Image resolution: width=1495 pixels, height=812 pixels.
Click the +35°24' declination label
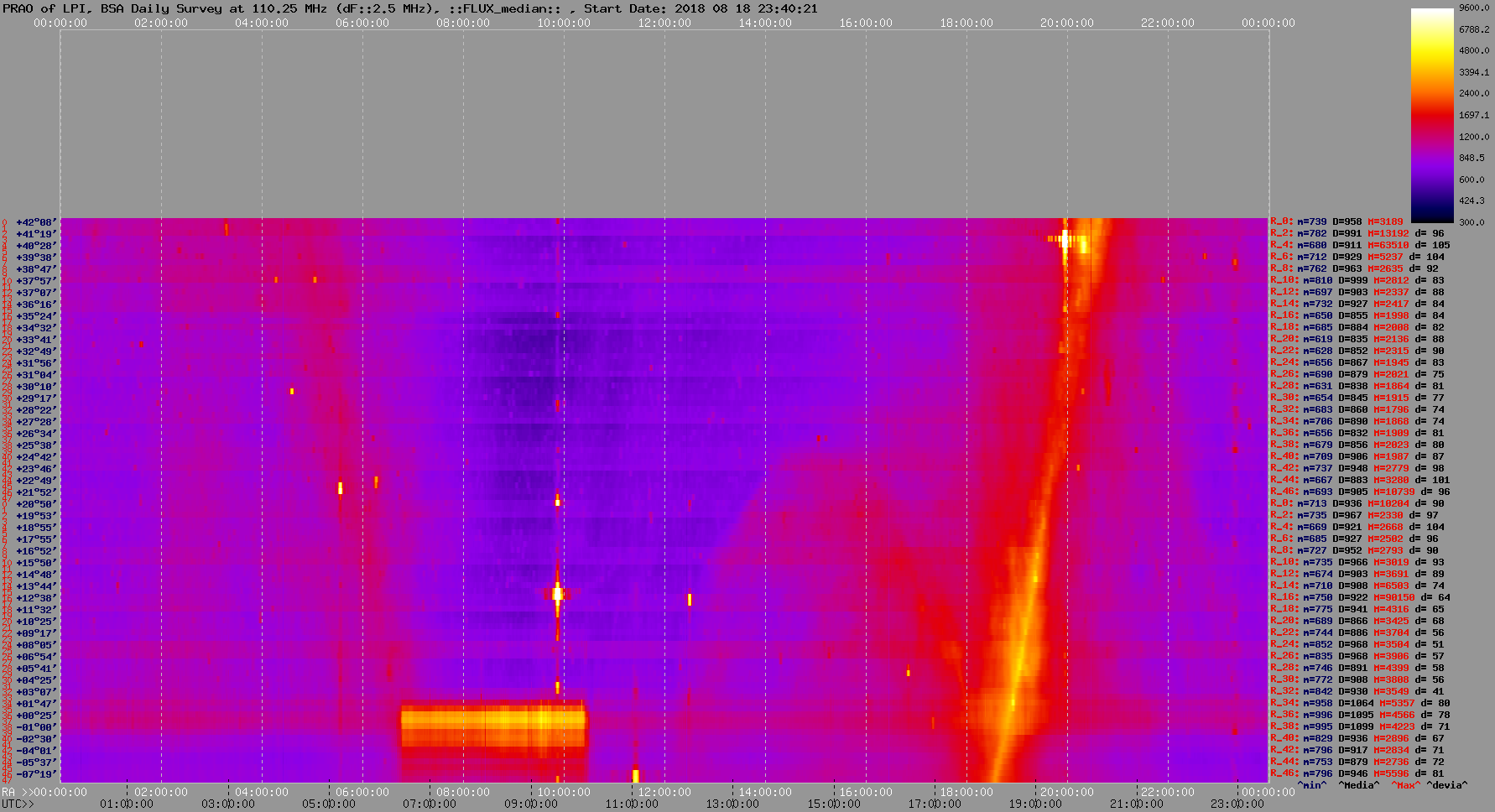[x=36, y=316]
